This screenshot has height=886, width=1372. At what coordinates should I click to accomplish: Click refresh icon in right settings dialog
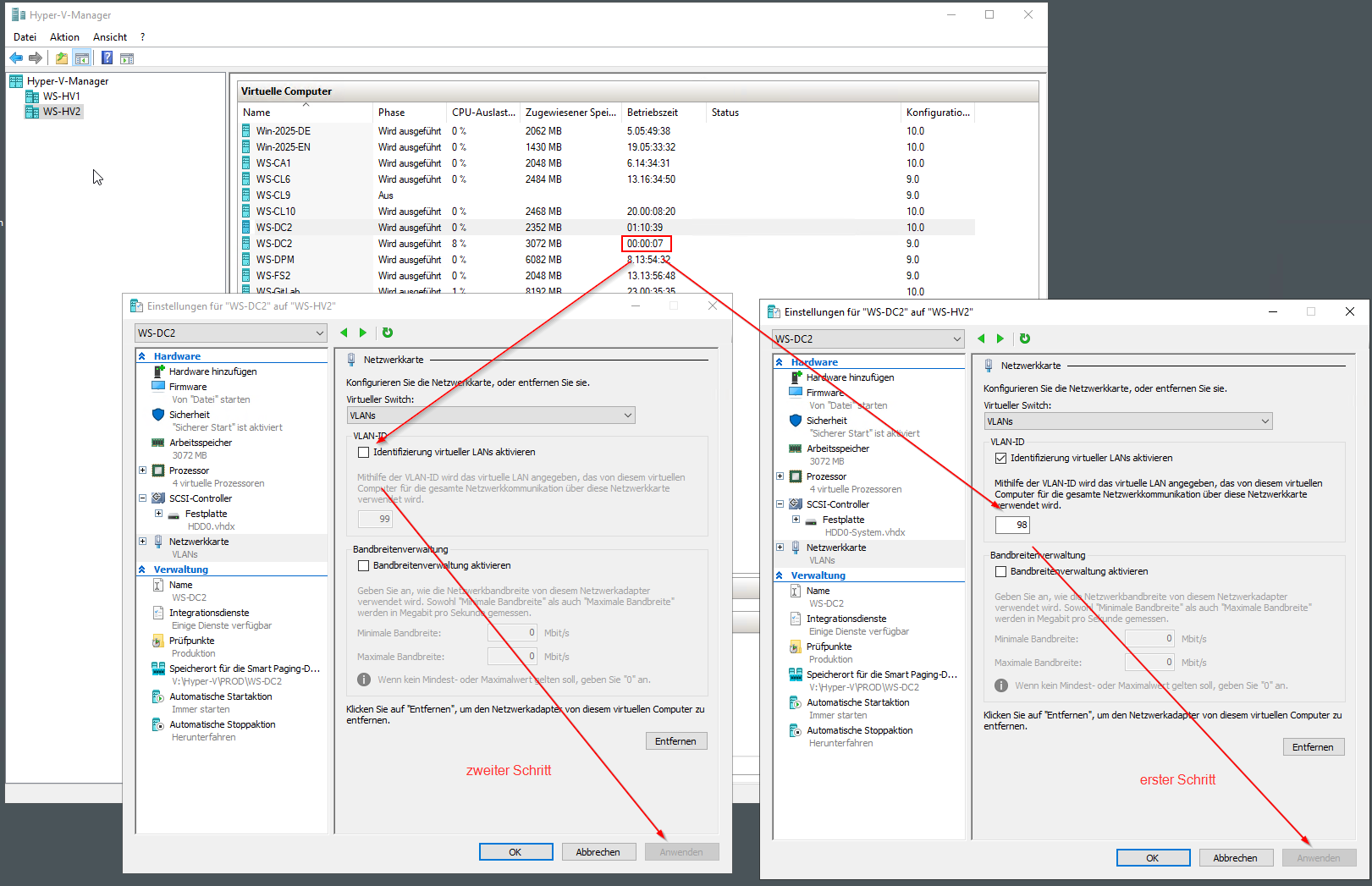point(1025,338)
